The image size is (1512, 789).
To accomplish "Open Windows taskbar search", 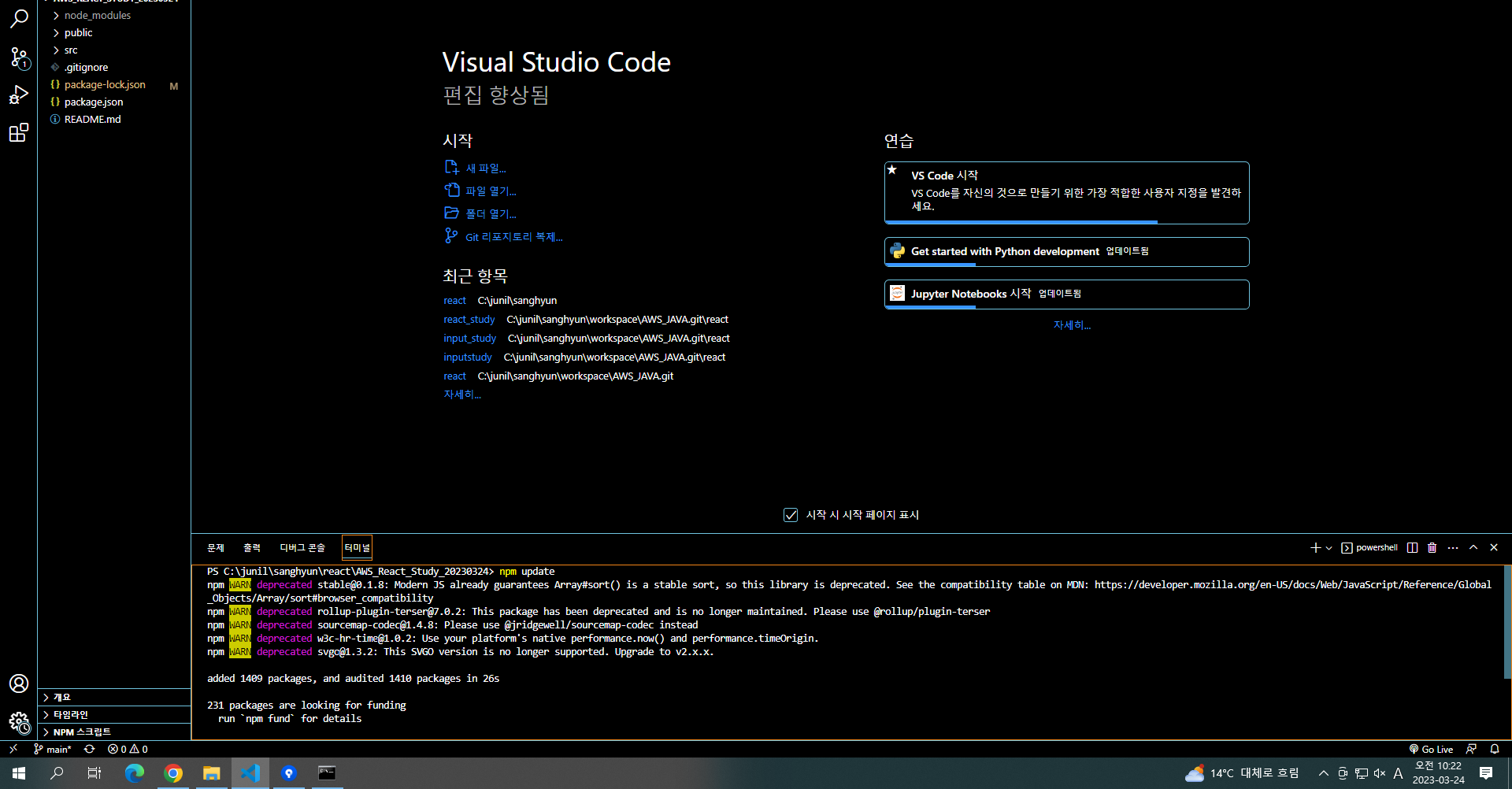I will (57, 773).
